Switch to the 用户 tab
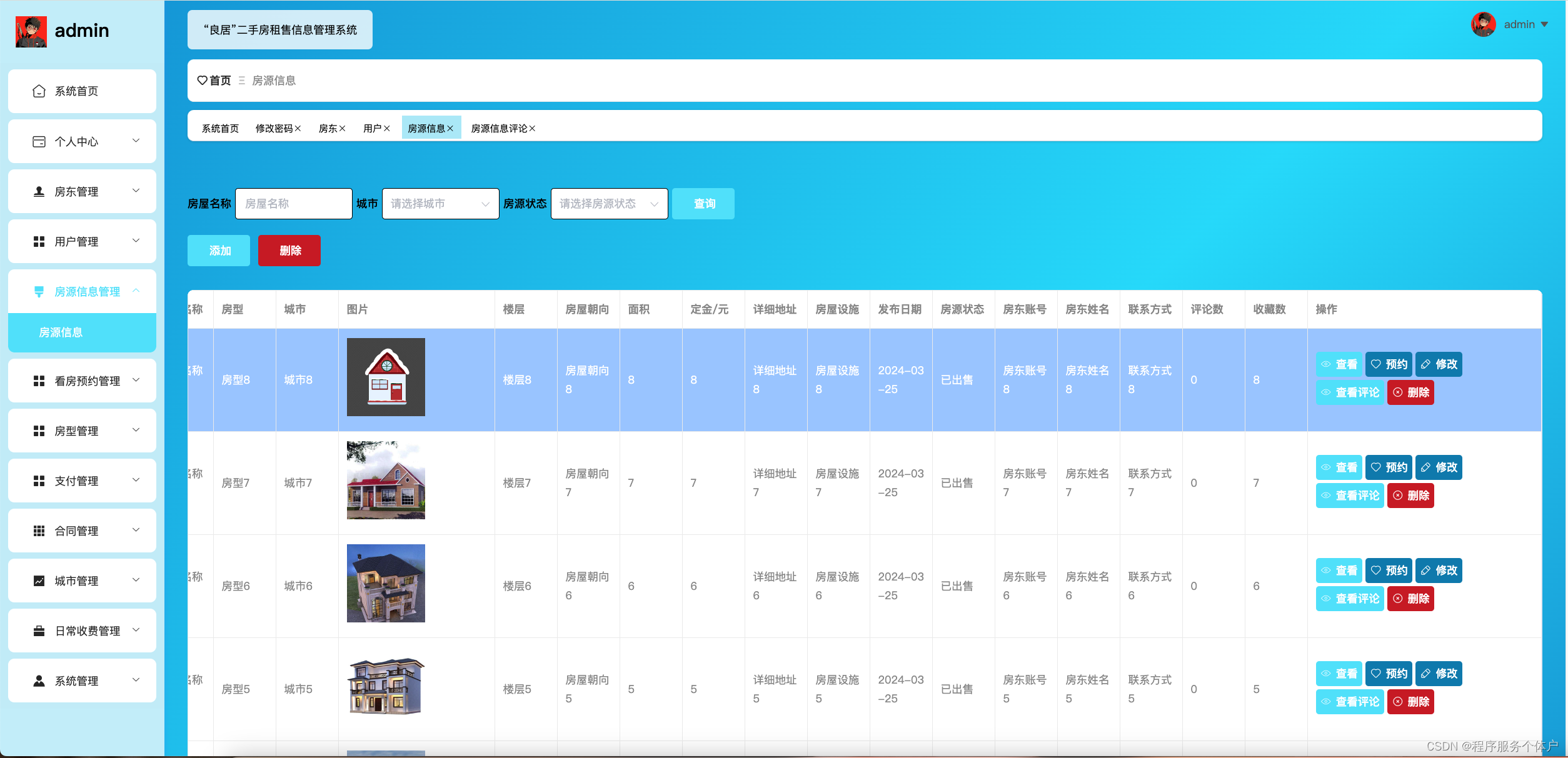Image resolution: width=1568 pixels, height=758 pixels. (372, 129)
